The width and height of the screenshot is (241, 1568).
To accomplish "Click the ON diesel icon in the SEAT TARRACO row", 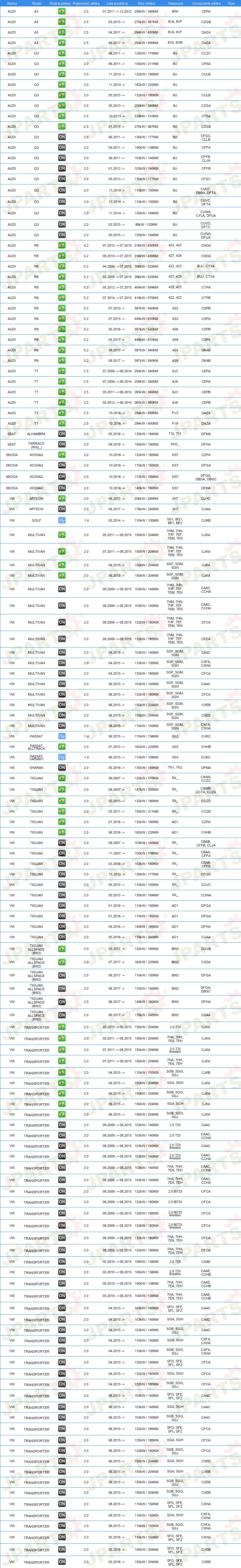I will click(62, 444).
